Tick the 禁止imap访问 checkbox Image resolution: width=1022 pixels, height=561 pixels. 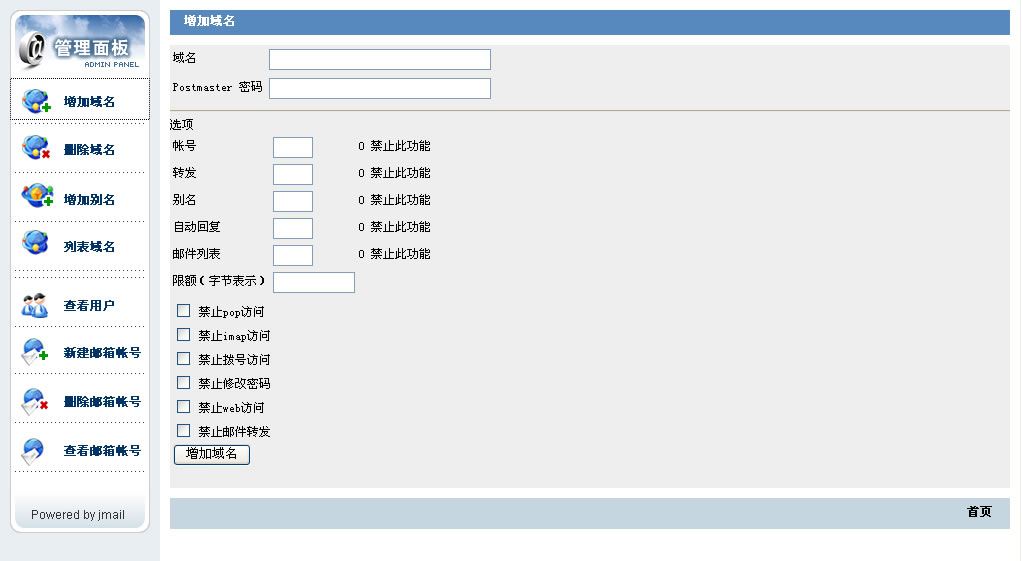coord(183,335)
